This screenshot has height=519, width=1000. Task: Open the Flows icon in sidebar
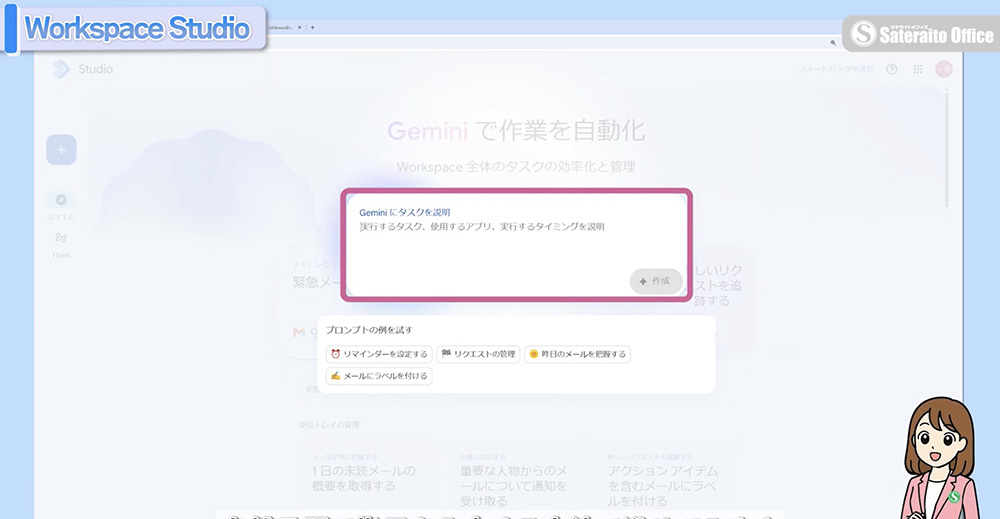coord(61,238)
